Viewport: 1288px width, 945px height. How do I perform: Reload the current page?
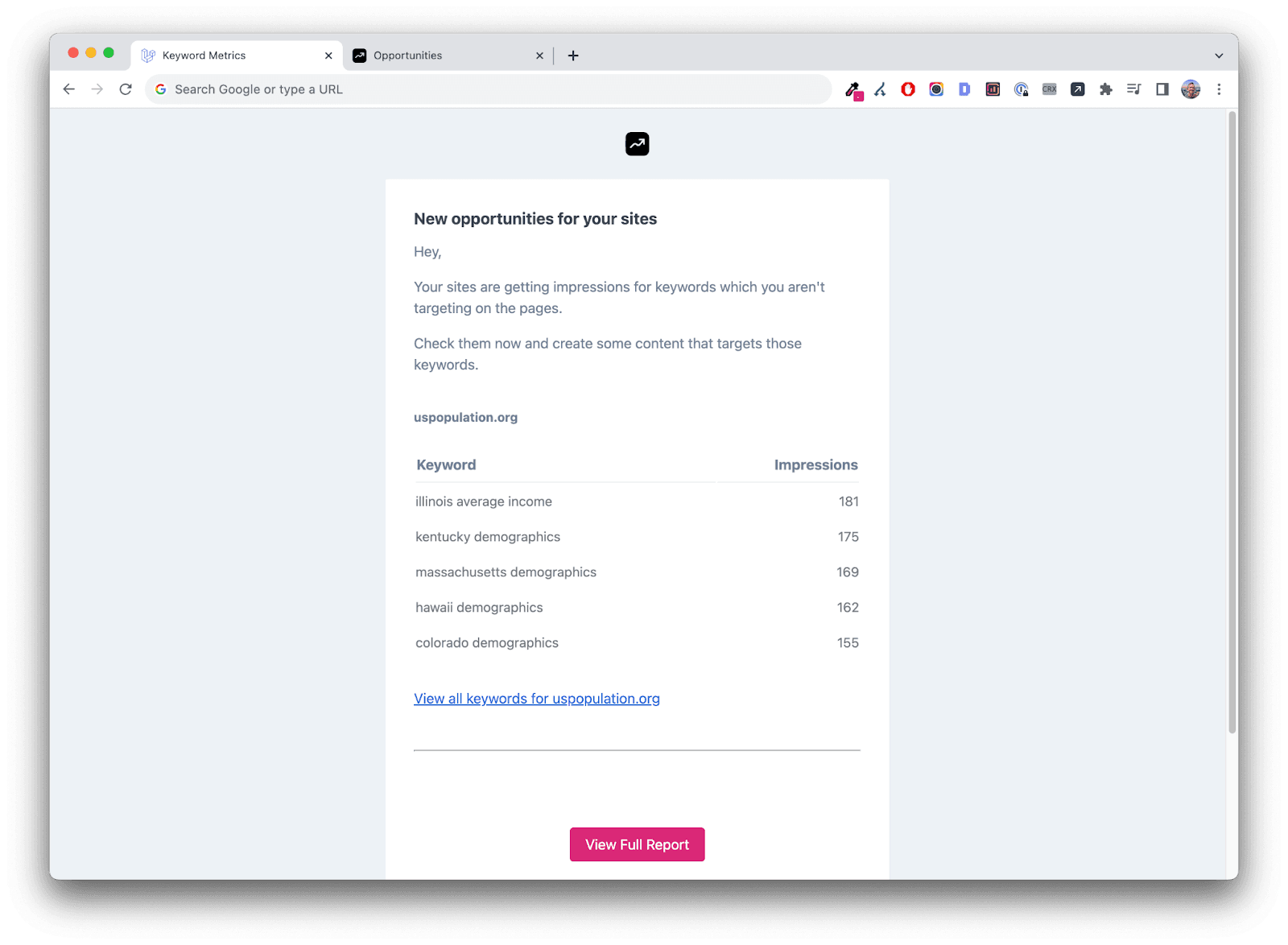pyautogui.click(x=126, y=89)
